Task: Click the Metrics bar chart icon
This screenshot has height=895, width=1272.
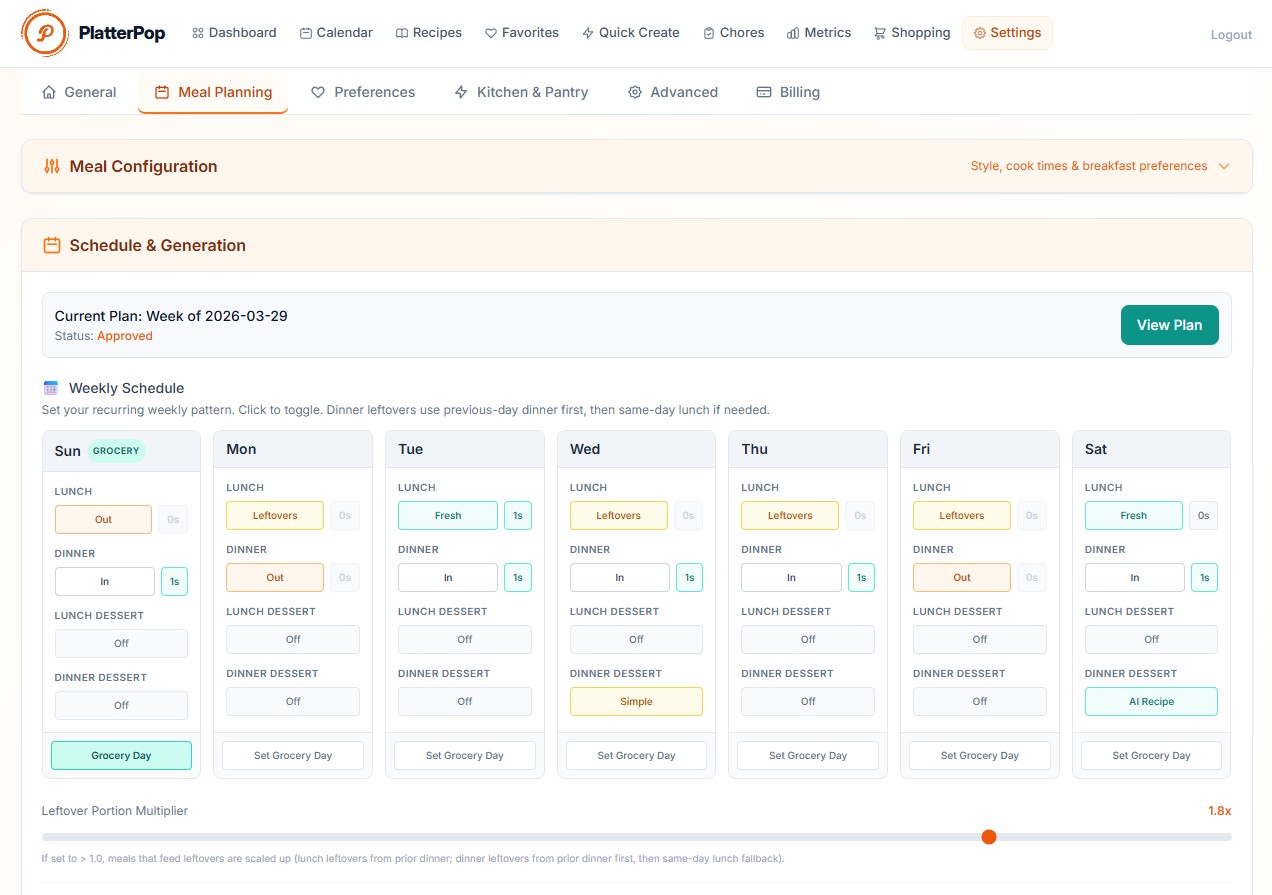Action: [794, 33]
